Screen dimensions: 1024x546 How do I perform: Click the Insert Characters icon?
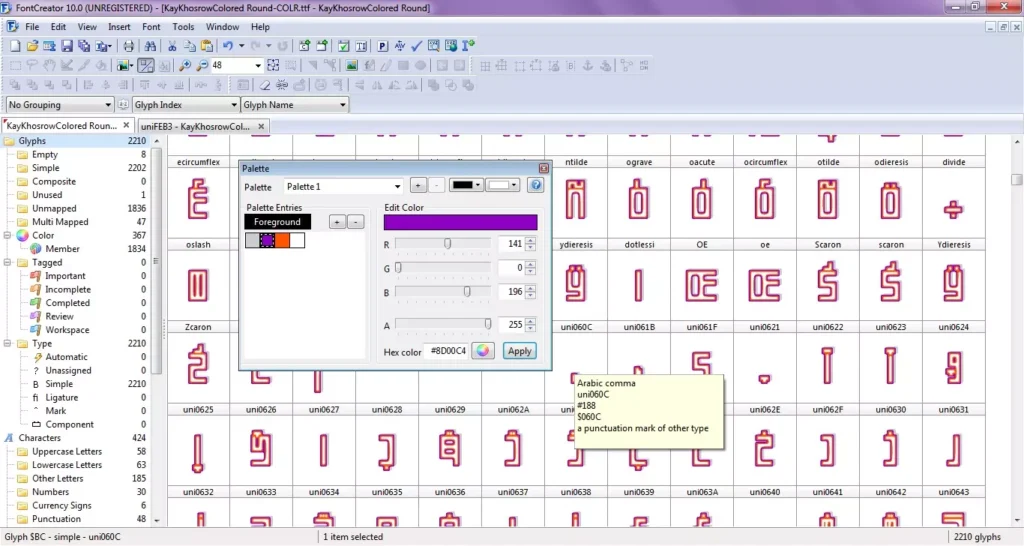(x=304, y=46)
